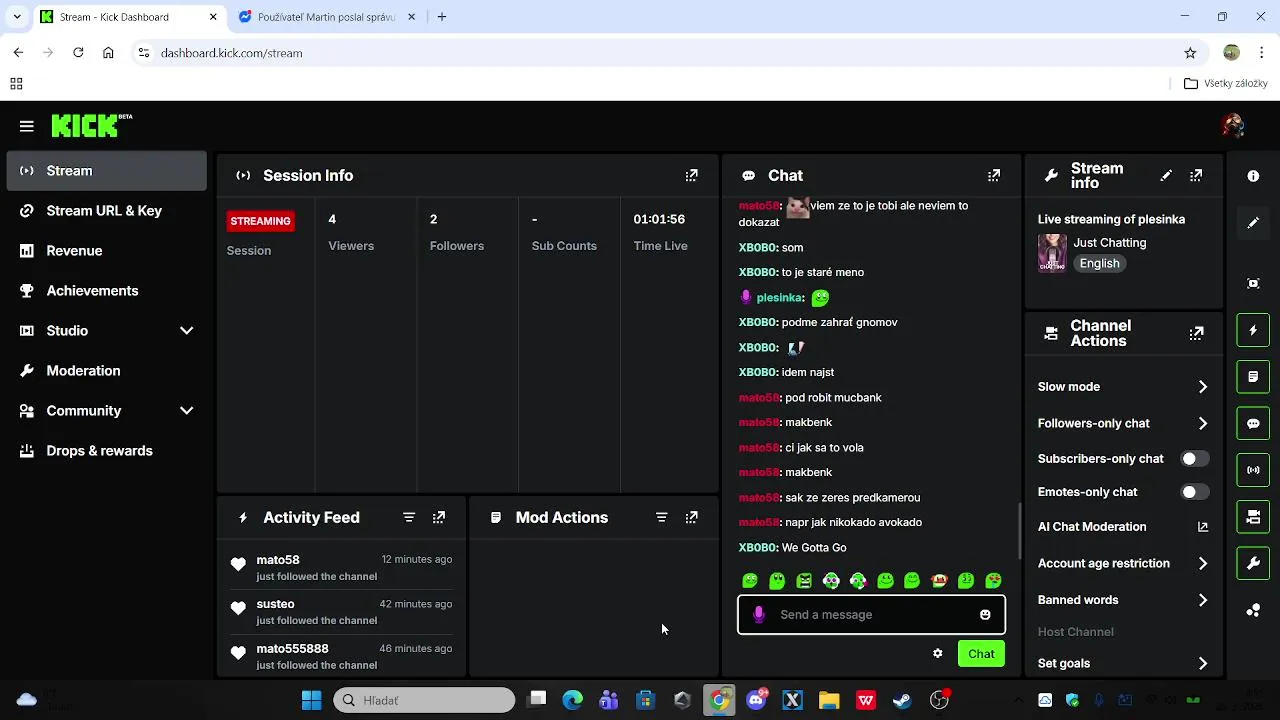Screen dimensions: 1280x720
Task: Filter the Mod Actions list
Action: coord(661,517)
